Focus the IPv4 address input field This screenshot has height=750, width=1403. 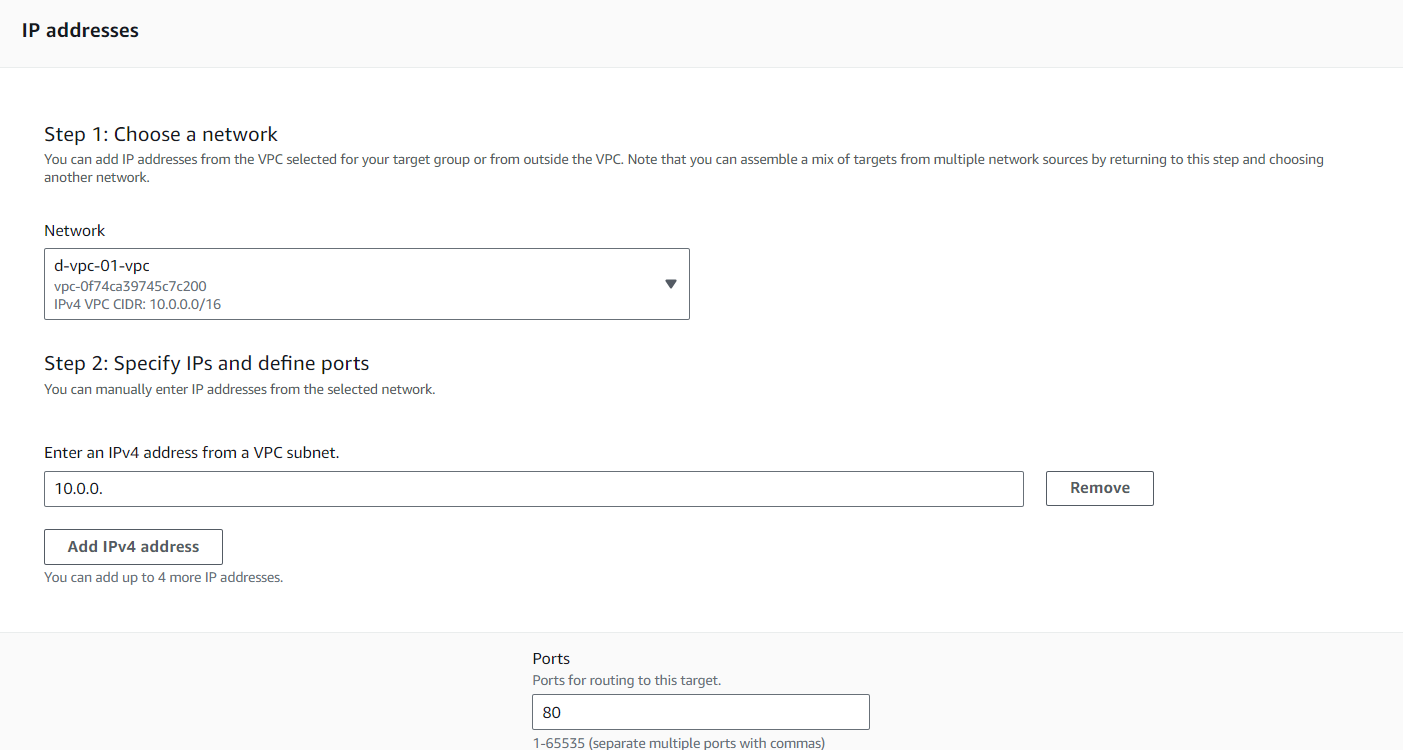[x=533, y=489]
